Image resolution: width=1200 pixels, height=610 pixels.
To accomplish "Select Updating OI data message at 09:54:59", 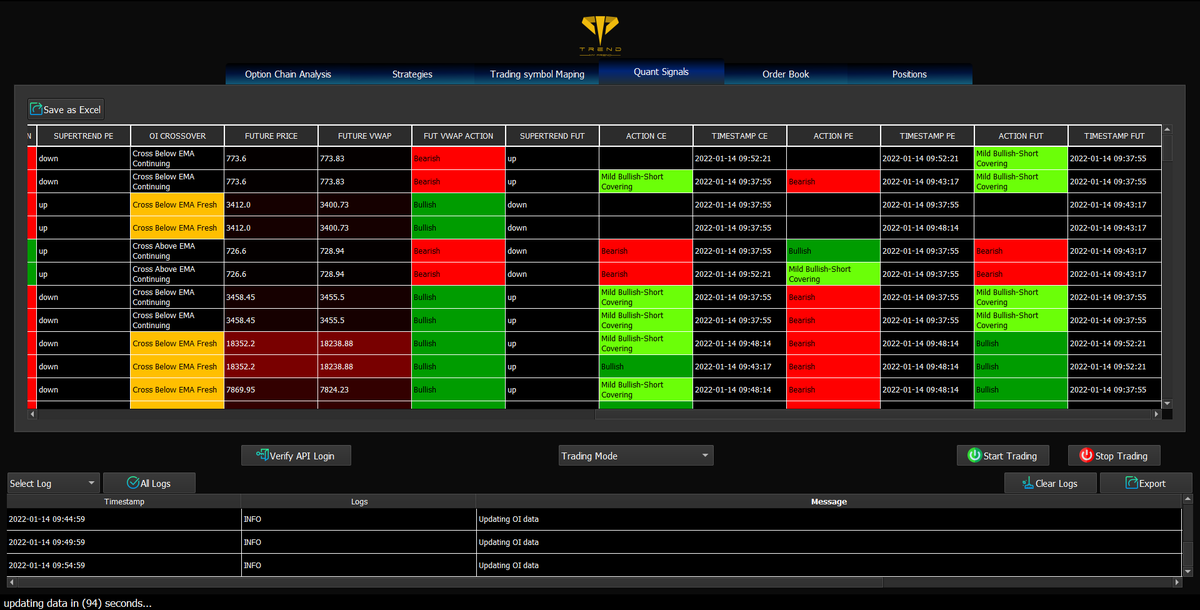I will coord(828,565).
